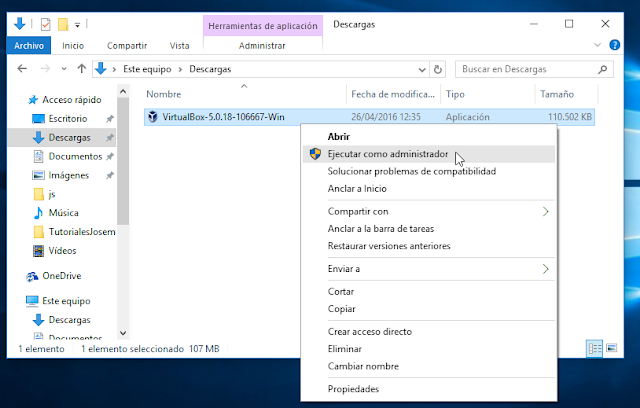Click the blue download arrow title bar icon
This screenshot has height=408, width=640.
click(19, 24)
